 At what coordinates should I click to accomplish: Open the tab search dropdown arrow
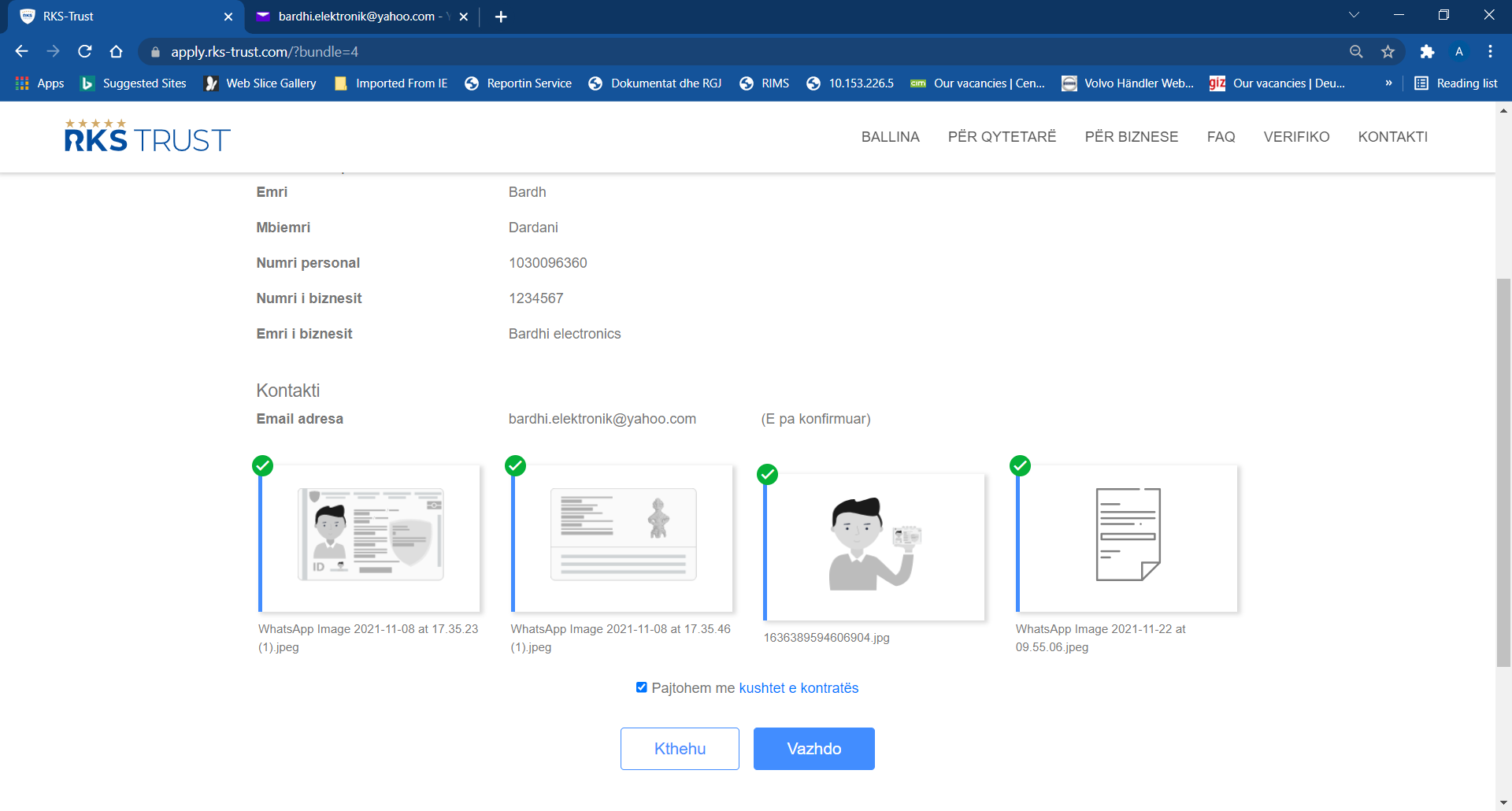point(1354,15)
